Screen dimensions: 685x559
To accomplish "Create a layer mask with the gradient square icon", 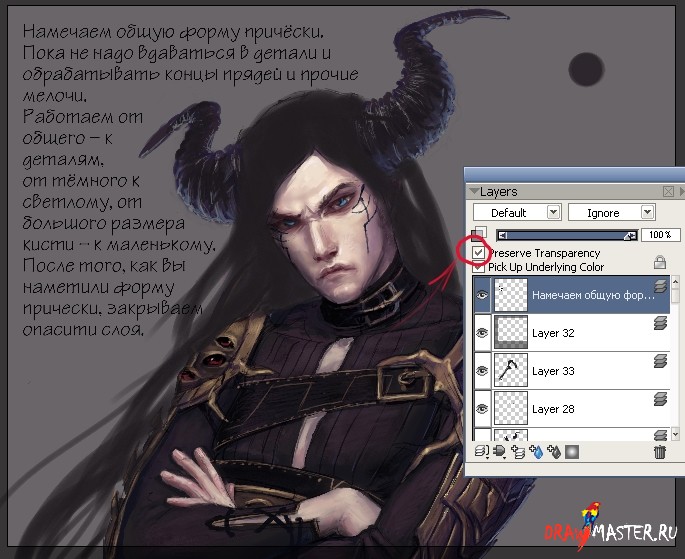I will [572, 452].
